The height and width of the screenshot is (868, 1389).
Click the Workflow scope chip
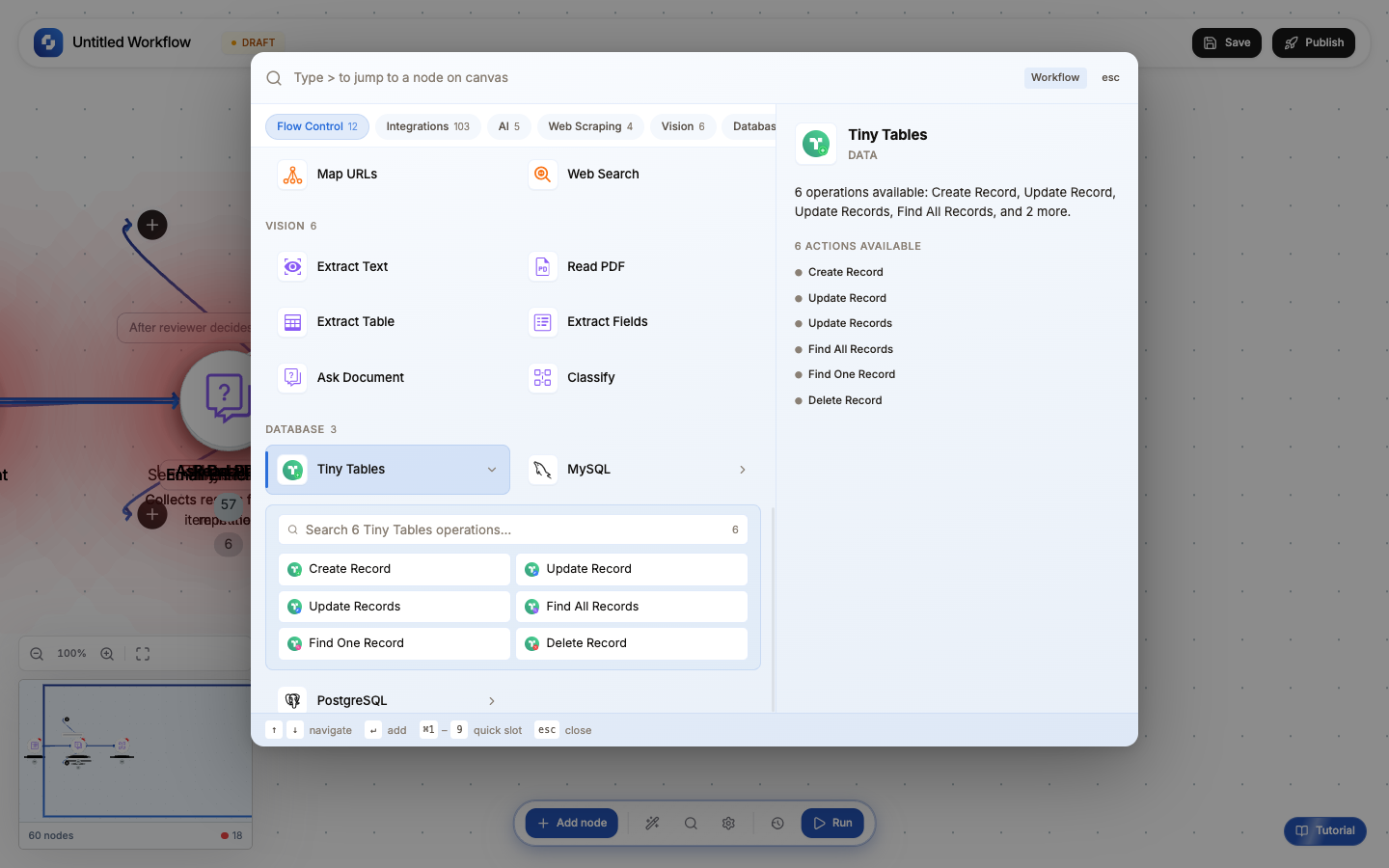1055,78
